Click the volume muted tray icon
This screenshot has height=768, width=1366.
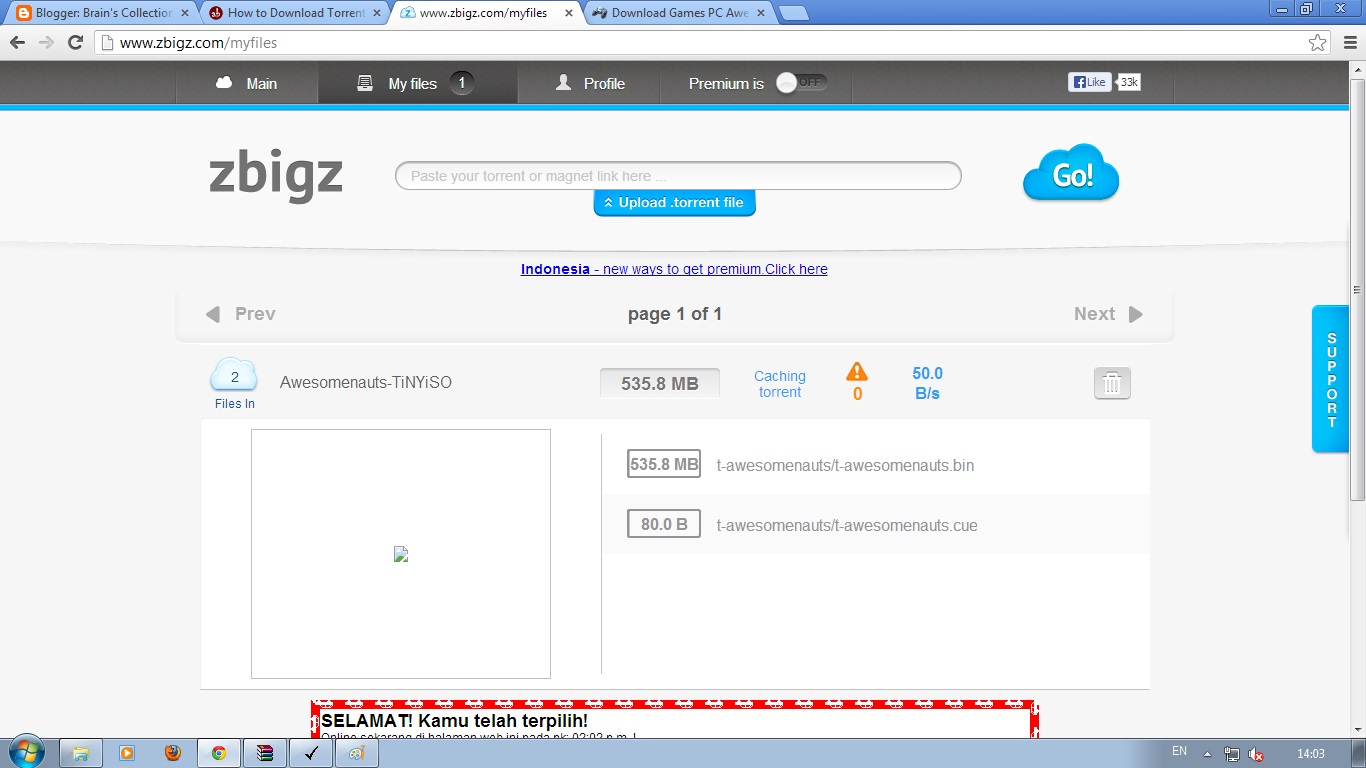[1256, 754]
